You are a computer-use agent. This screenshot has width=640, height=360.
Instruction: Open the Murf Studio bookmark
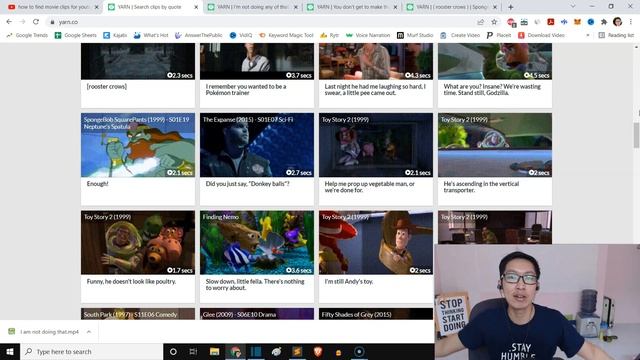coord(415,36)
